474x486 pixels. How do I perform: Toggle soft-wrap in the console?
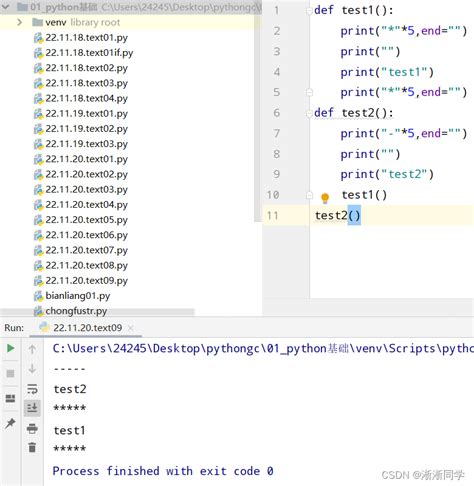32,389
